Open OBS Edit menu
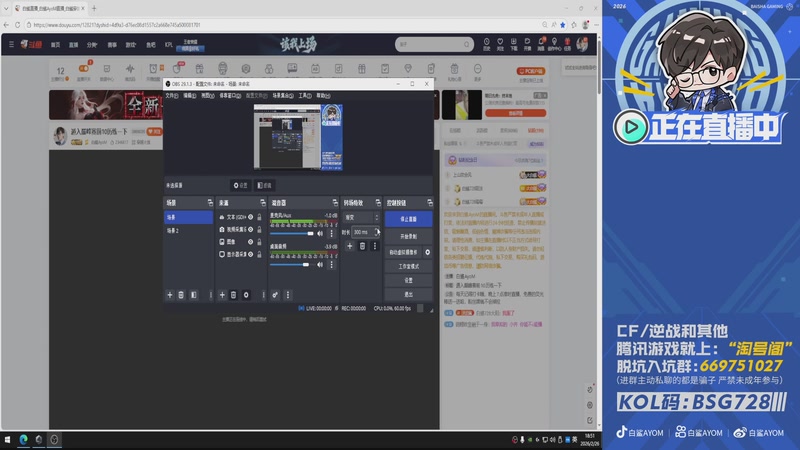Viewport: 800px width, 450px height. [x=190, y=95]
